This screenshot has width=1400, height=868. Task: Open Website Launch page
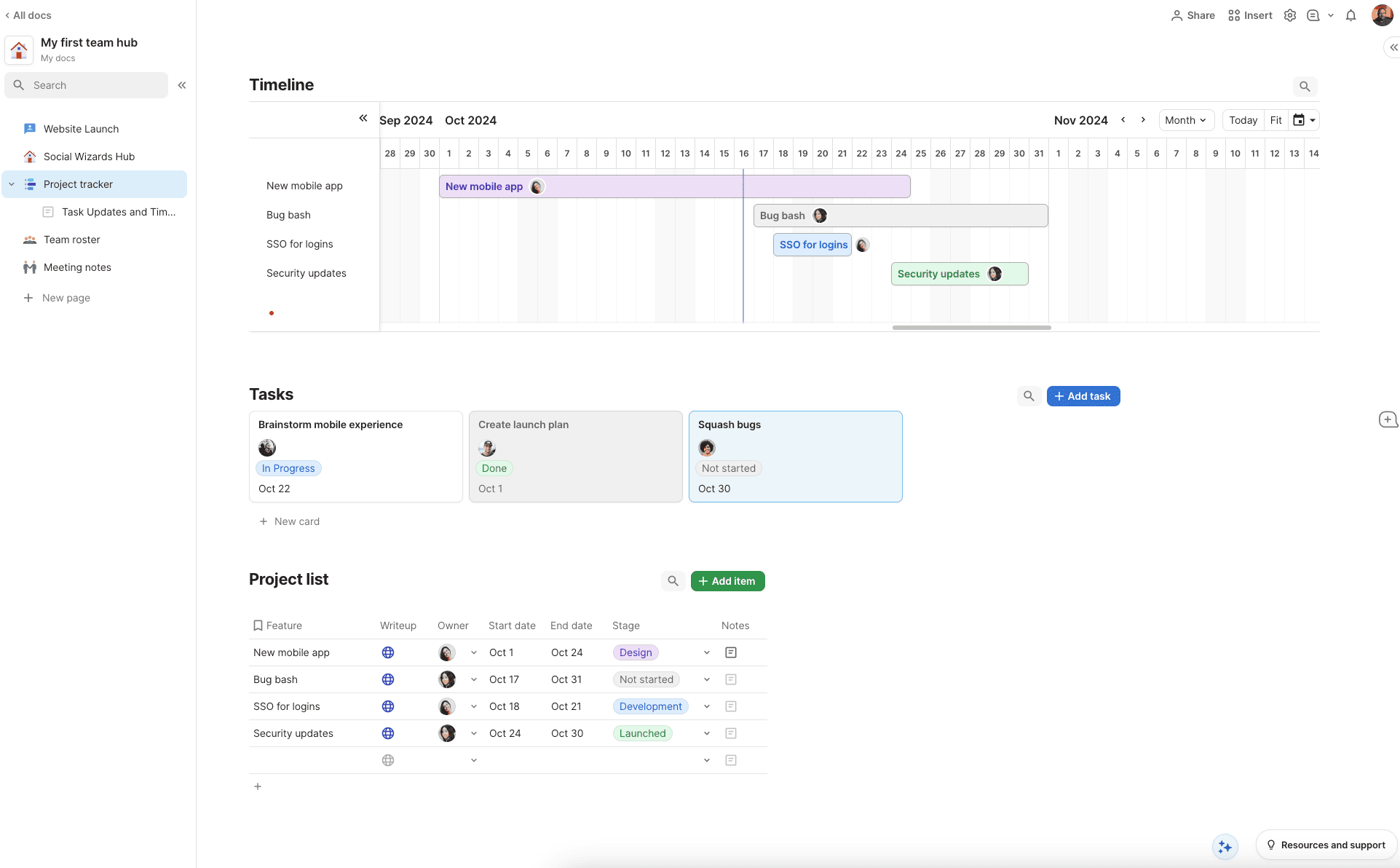click(x=95, y=129)
